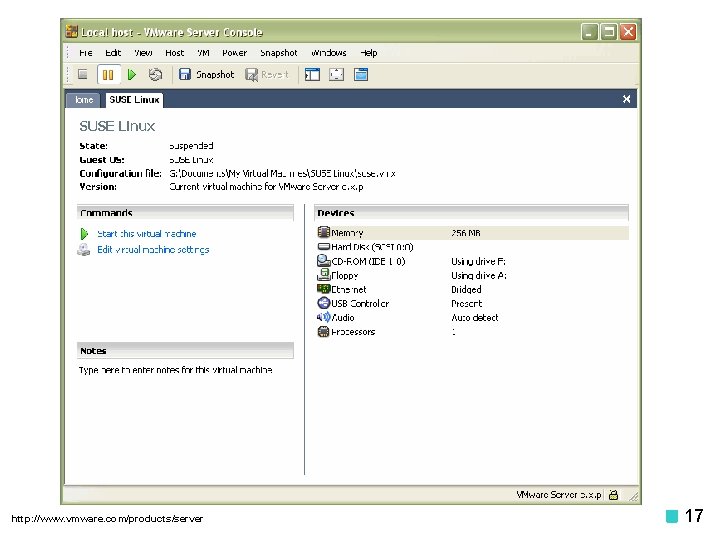The height and width of the screenshot is (540, 720).
Task: Select the Floppy device icon
Action: (x=324, y=275)
